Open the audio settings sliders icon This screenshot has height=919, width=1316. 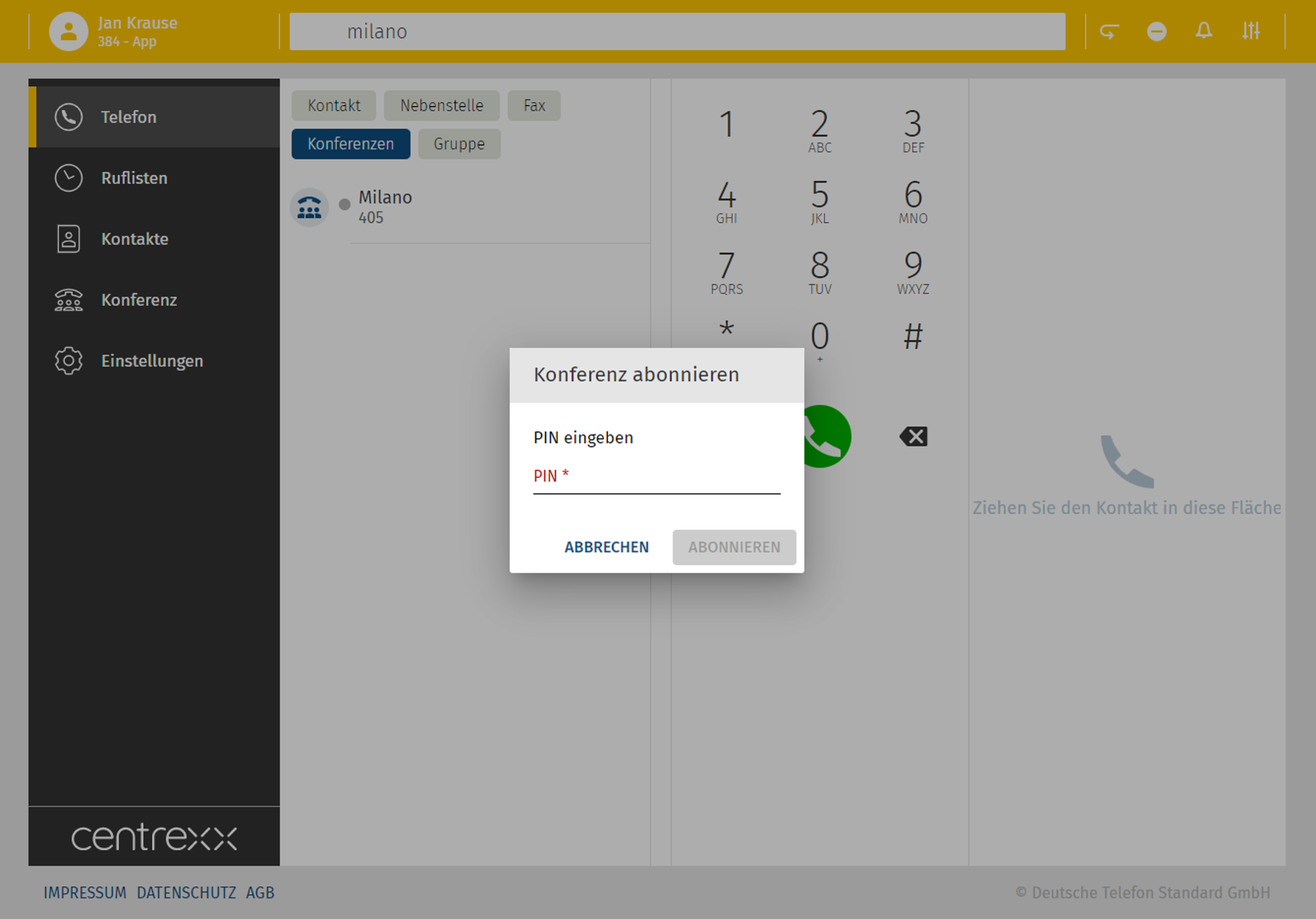click(x=1251, y=31)
